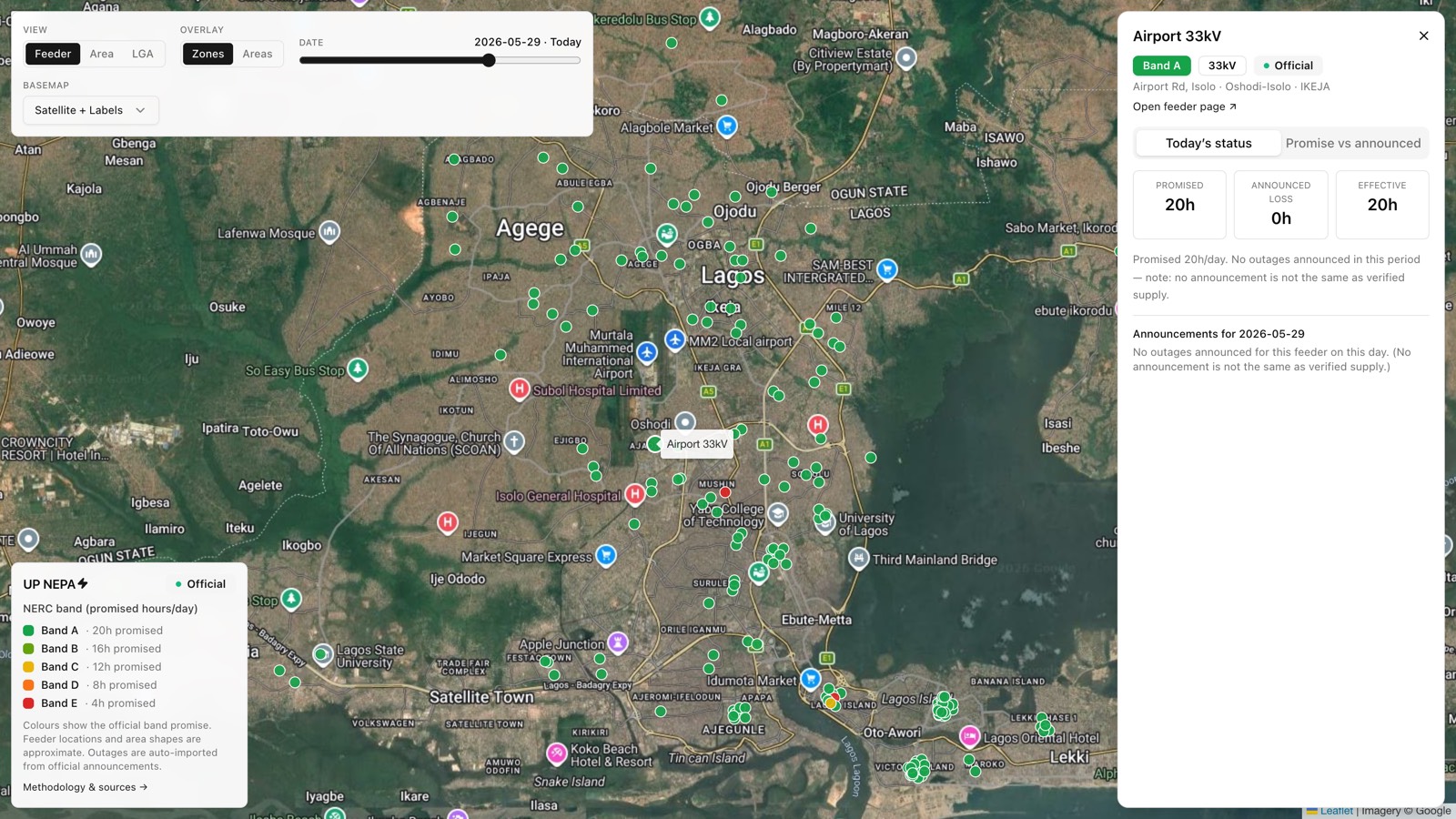
Task: Click the Announced Loss 0h card
Action: point(1281,205)
